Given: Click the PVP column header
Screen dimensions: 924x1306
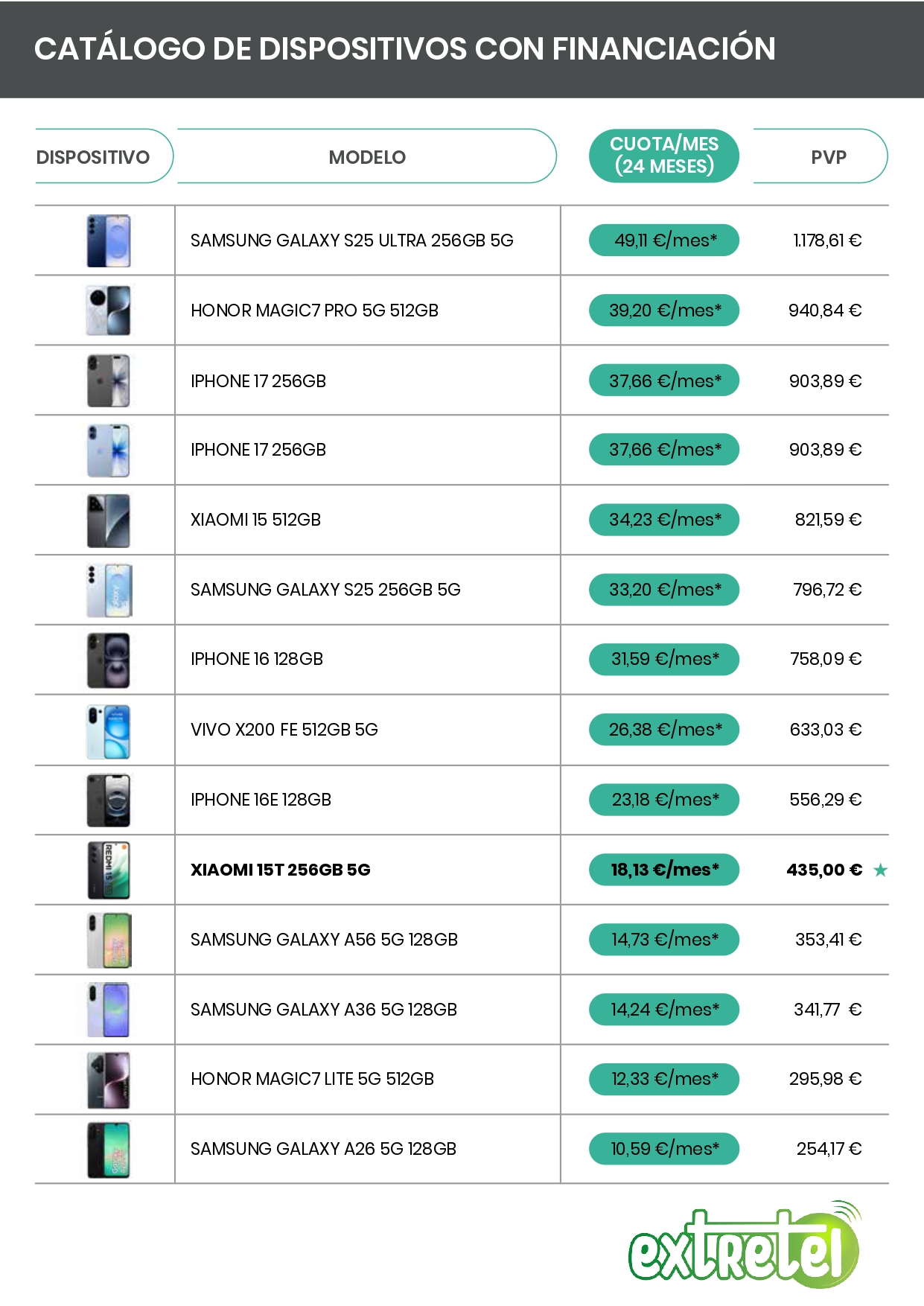Looking at the screenshot, I should pos(828,157).
